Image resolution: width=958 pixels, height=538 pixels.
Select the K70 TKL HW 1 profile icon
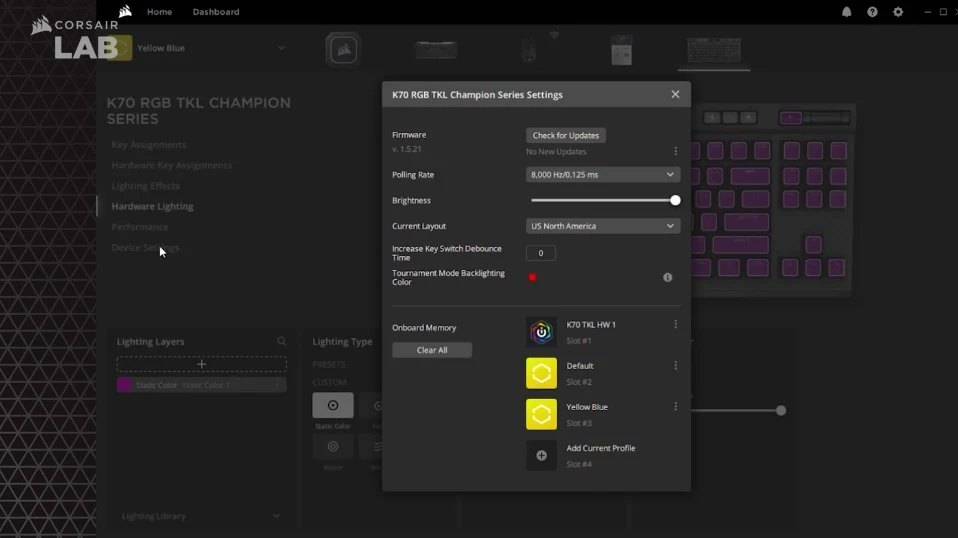tap(541, 332)
